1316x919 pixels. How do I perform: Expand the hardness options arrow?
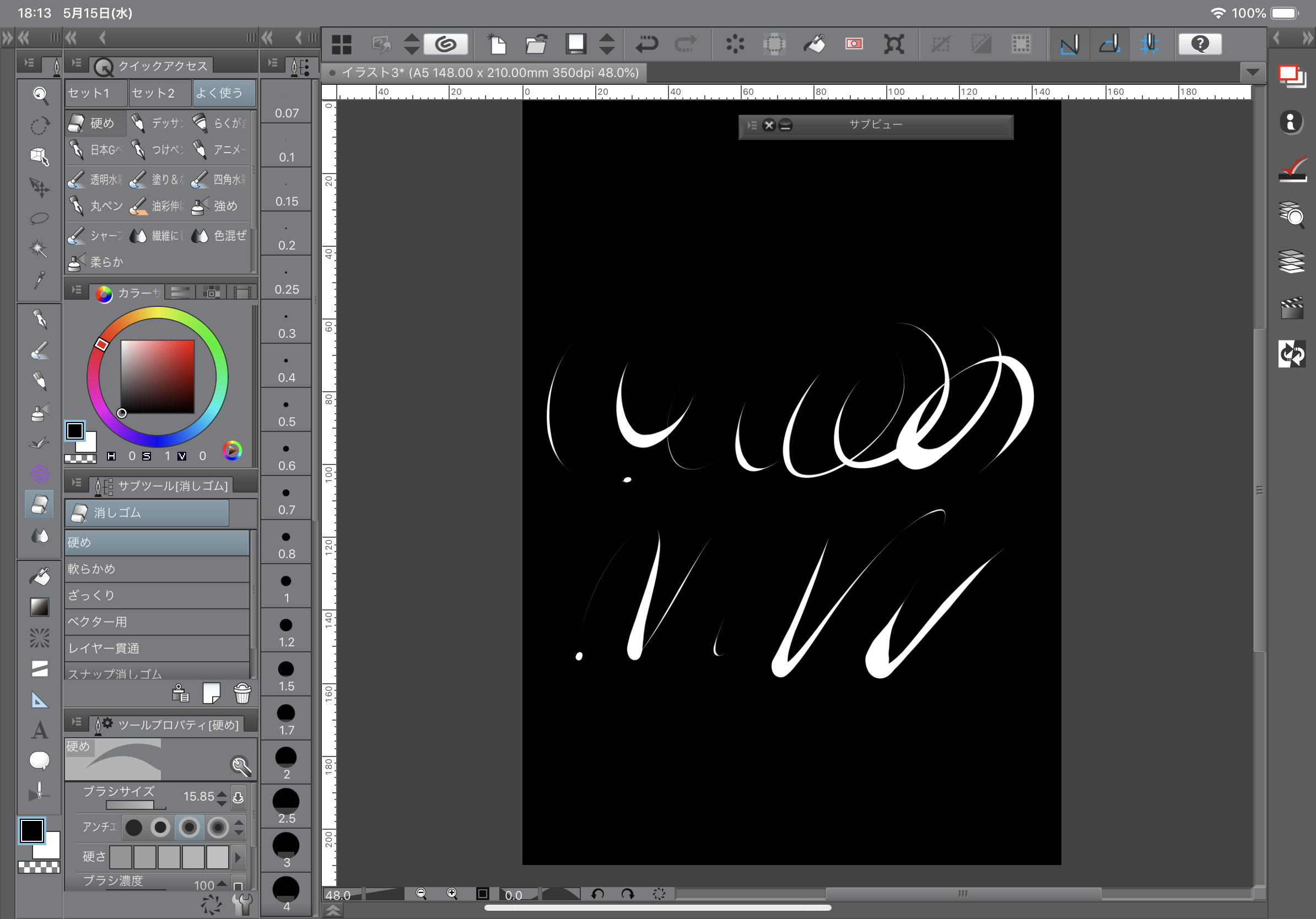(x=238, y=857)
